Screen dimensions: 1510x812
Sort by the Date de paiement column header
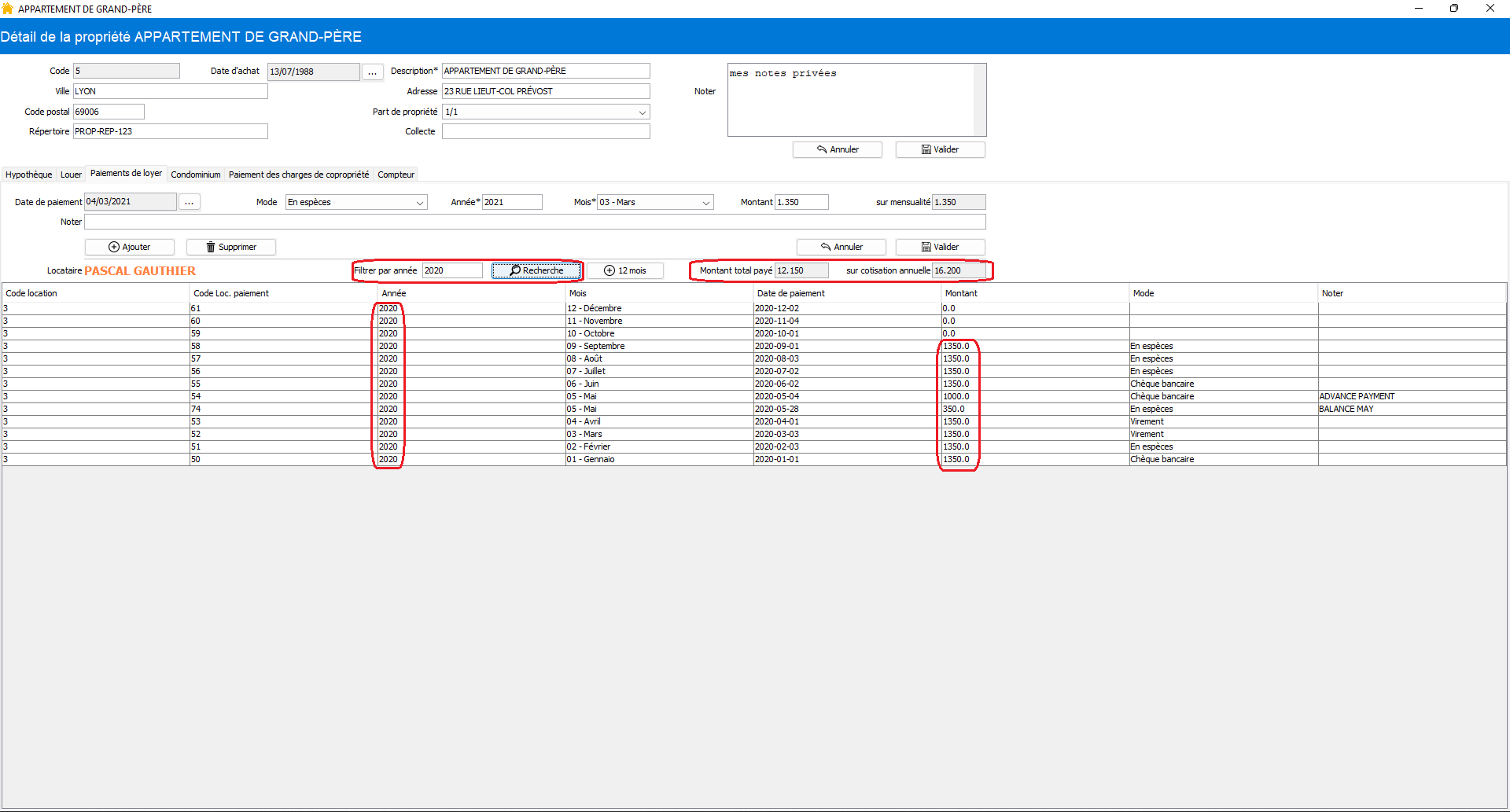847,293
